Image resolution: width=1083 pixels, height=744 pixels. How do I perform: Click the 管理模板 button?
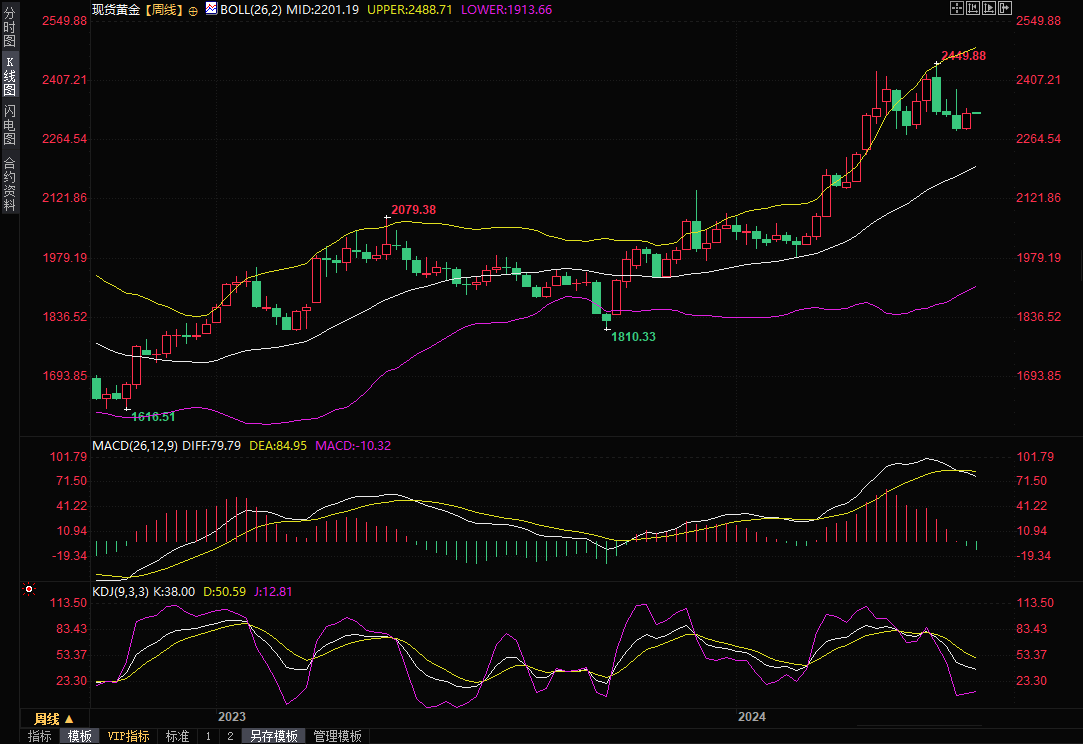coord(338,736)
